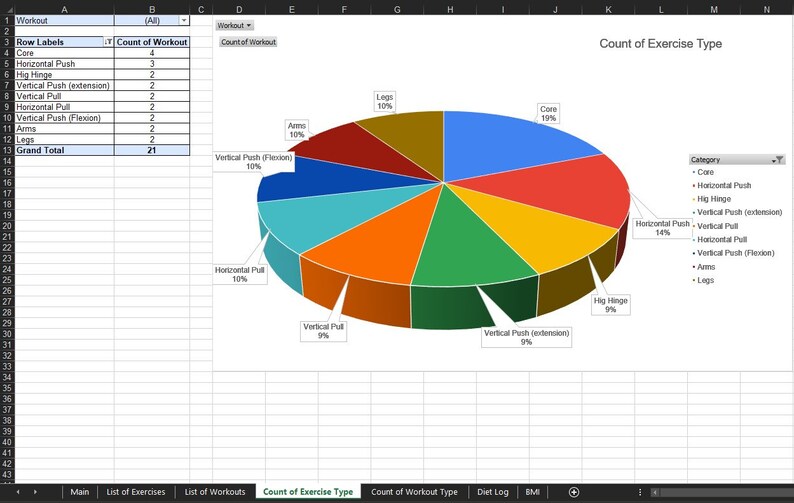Select the Workout cell A1
794x503 pixels.
pos(64,20)
